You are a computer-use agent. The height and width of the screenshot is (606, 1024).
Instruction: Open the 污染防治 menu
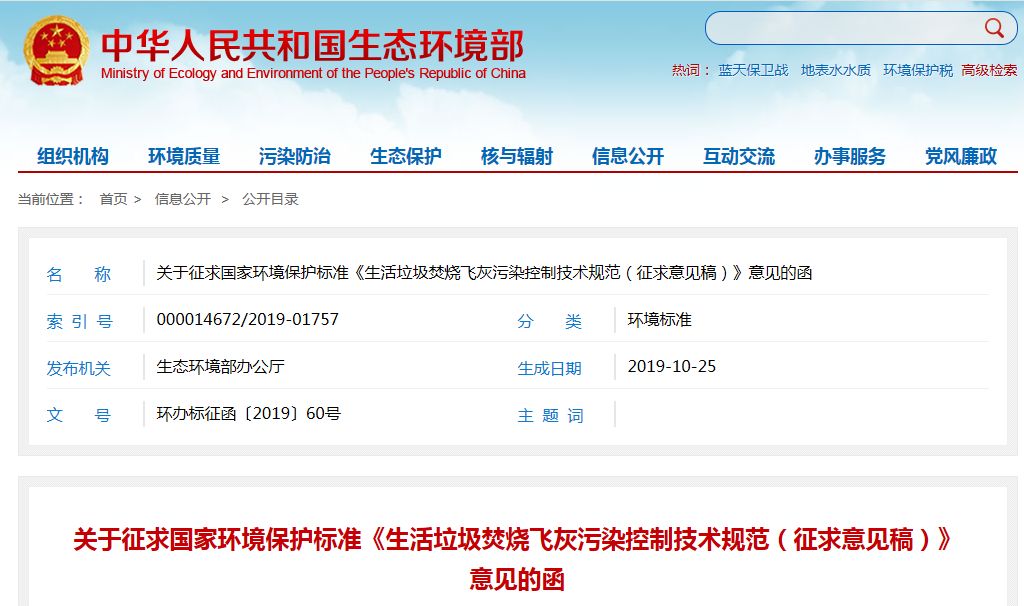pos(295,156)
